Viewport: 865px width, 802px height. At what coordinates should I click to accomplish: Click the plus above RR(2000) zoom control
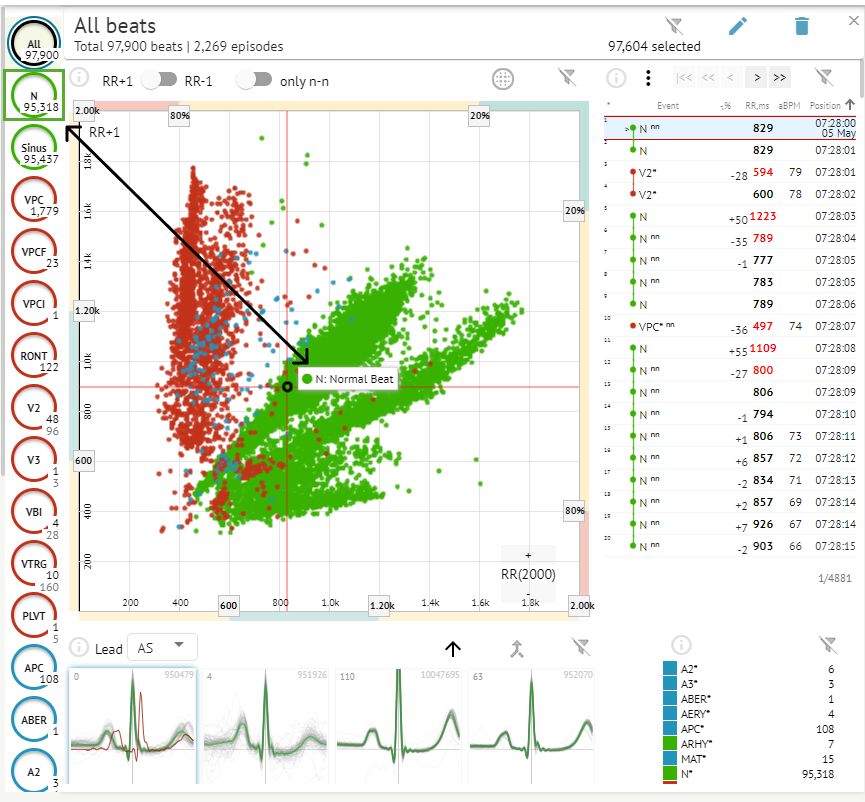[527, 554]
